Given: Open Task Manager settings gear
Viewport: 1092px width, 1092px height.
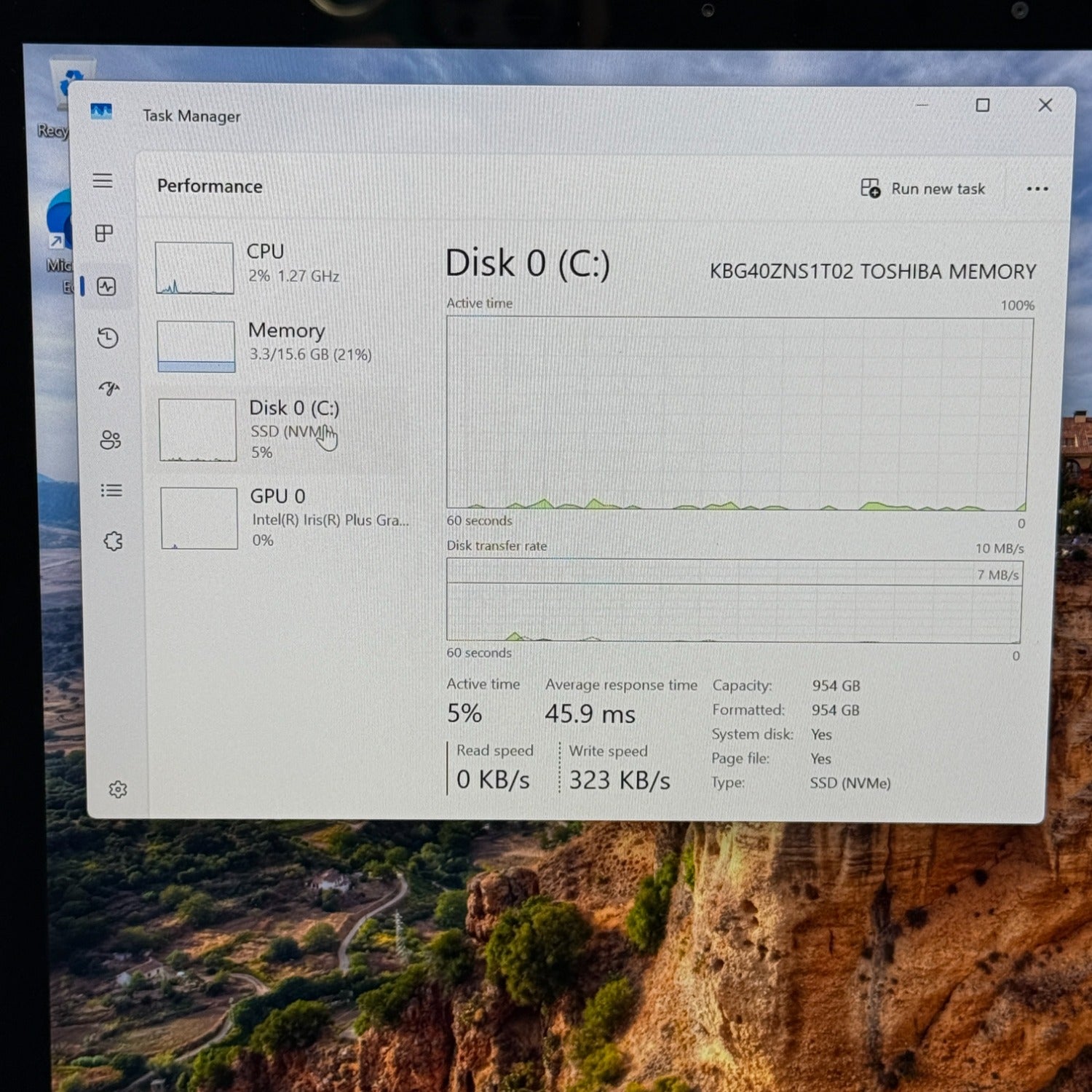Looking at the screenshot, I should [118, 790].
